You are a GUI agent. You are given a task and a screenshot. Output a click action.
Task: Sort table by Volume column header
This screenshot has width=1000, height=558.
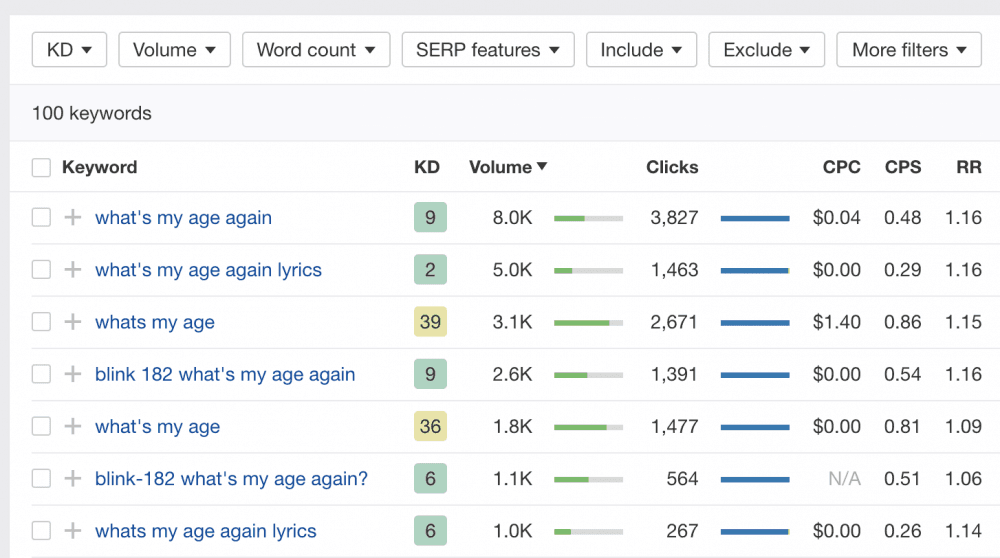507,167
